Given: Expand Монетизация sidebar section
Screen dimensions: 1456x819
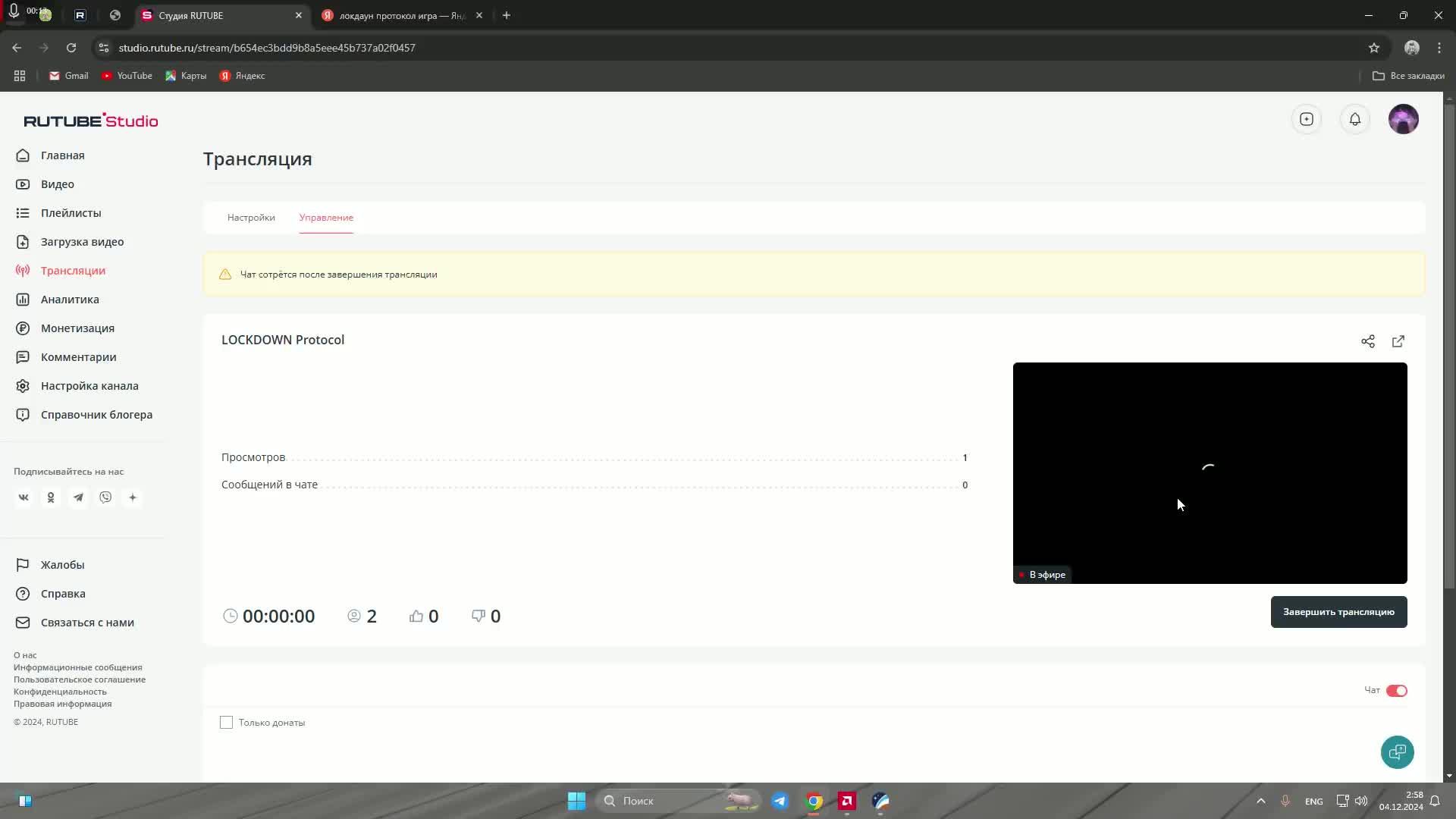Looking at the screenshot, I should 78,328.
